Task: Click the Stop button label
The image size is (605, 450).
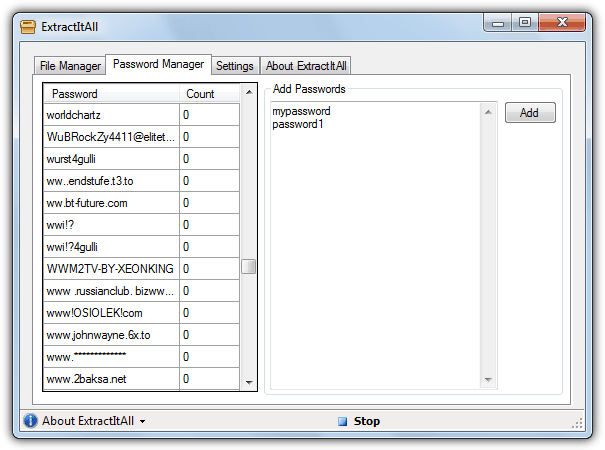Action: 367,421
